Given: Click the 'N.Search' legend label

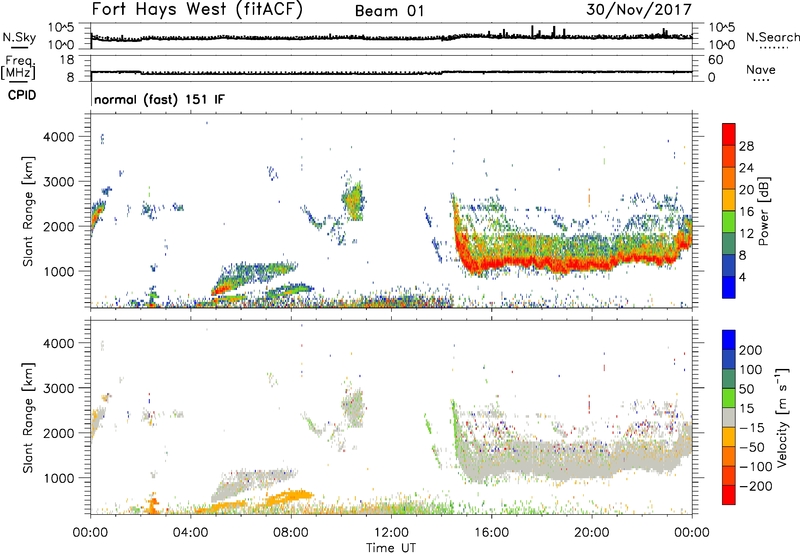Looking at the screenshot, I should [772, 37].
